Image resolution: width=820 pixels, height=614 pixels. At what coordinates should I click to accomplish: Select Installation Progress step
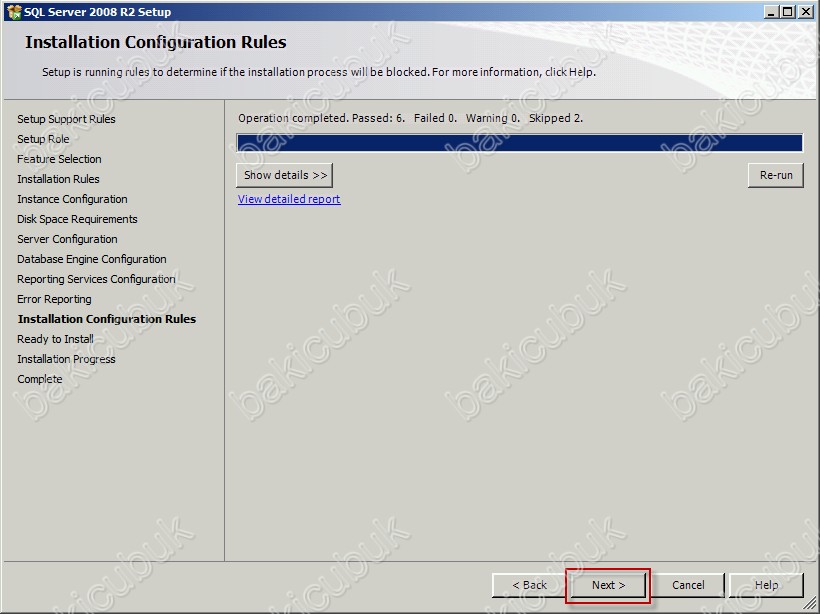[x=66, y=359]
